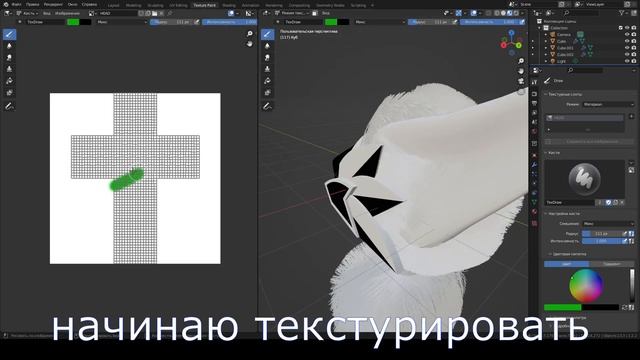640x360 pixels.
Task: Select Clone tool in 3D viewport toolbar
Action: point(267,69)
